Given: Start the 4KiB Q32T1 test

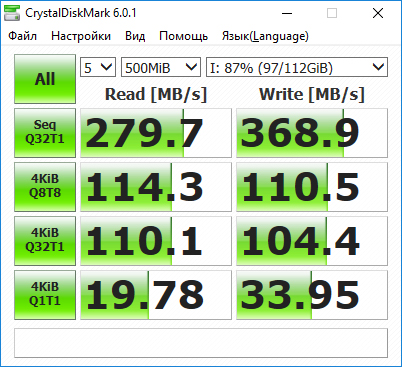Looking at the screenshot, I should pos(45,241).
